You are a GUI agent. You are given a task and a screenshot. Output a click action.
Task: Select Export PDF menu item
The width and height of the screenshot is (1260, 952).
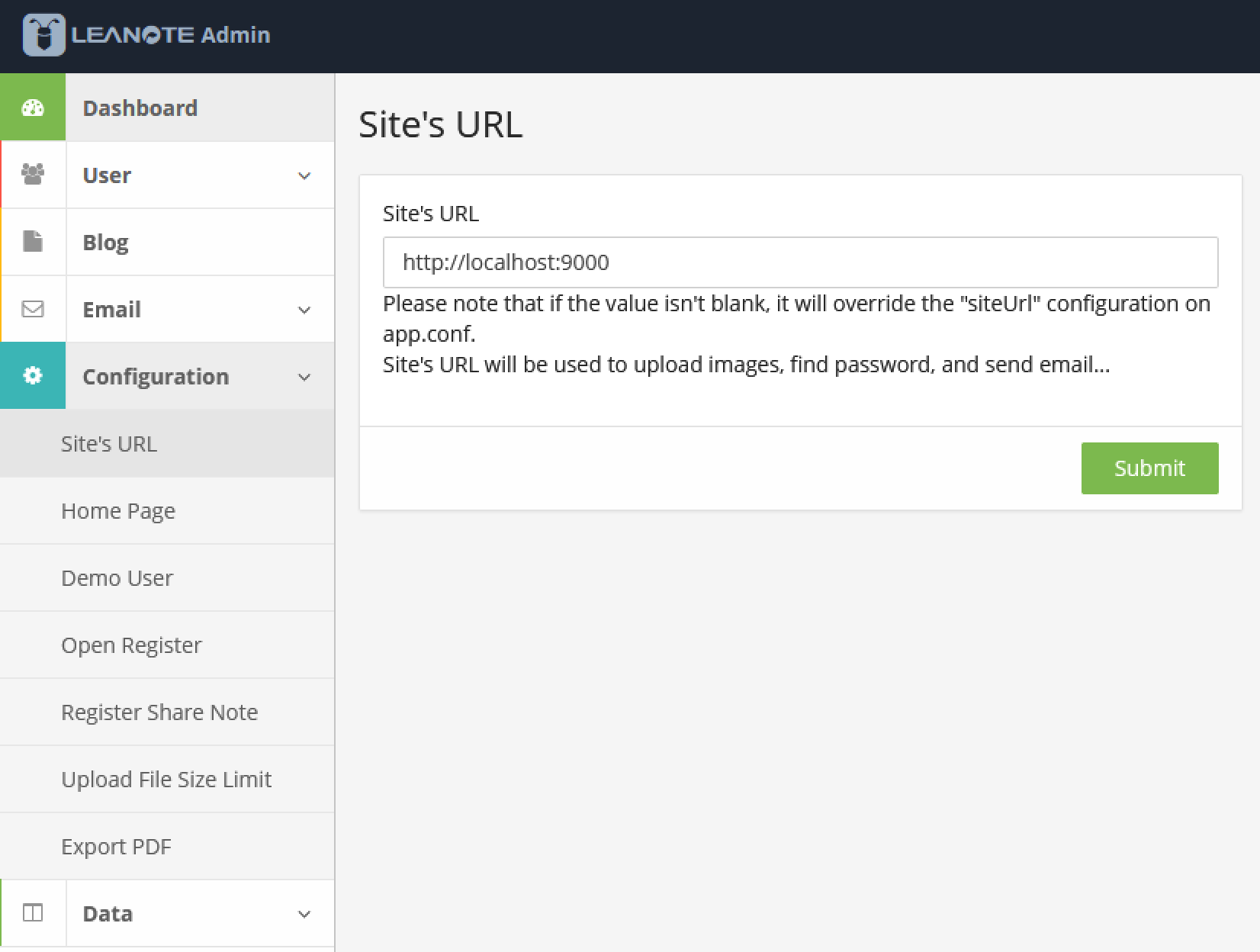116,847
